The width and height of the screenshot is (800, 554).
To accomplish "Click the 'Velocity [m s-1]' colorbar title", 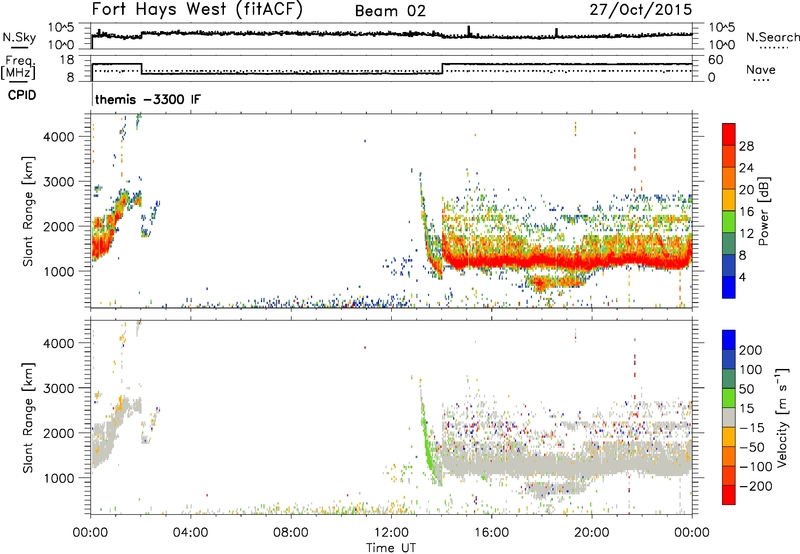I will click(782, 417).
